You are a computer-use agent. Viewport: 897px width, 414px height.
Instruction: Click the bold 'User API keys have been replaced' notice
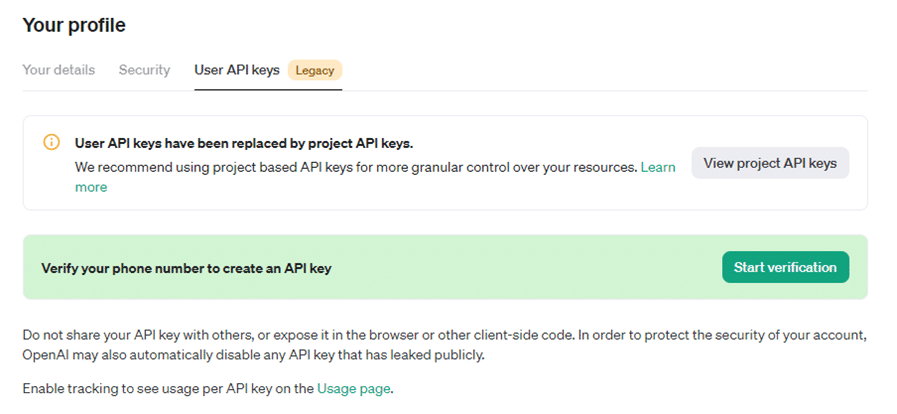(x=244, y=143)
